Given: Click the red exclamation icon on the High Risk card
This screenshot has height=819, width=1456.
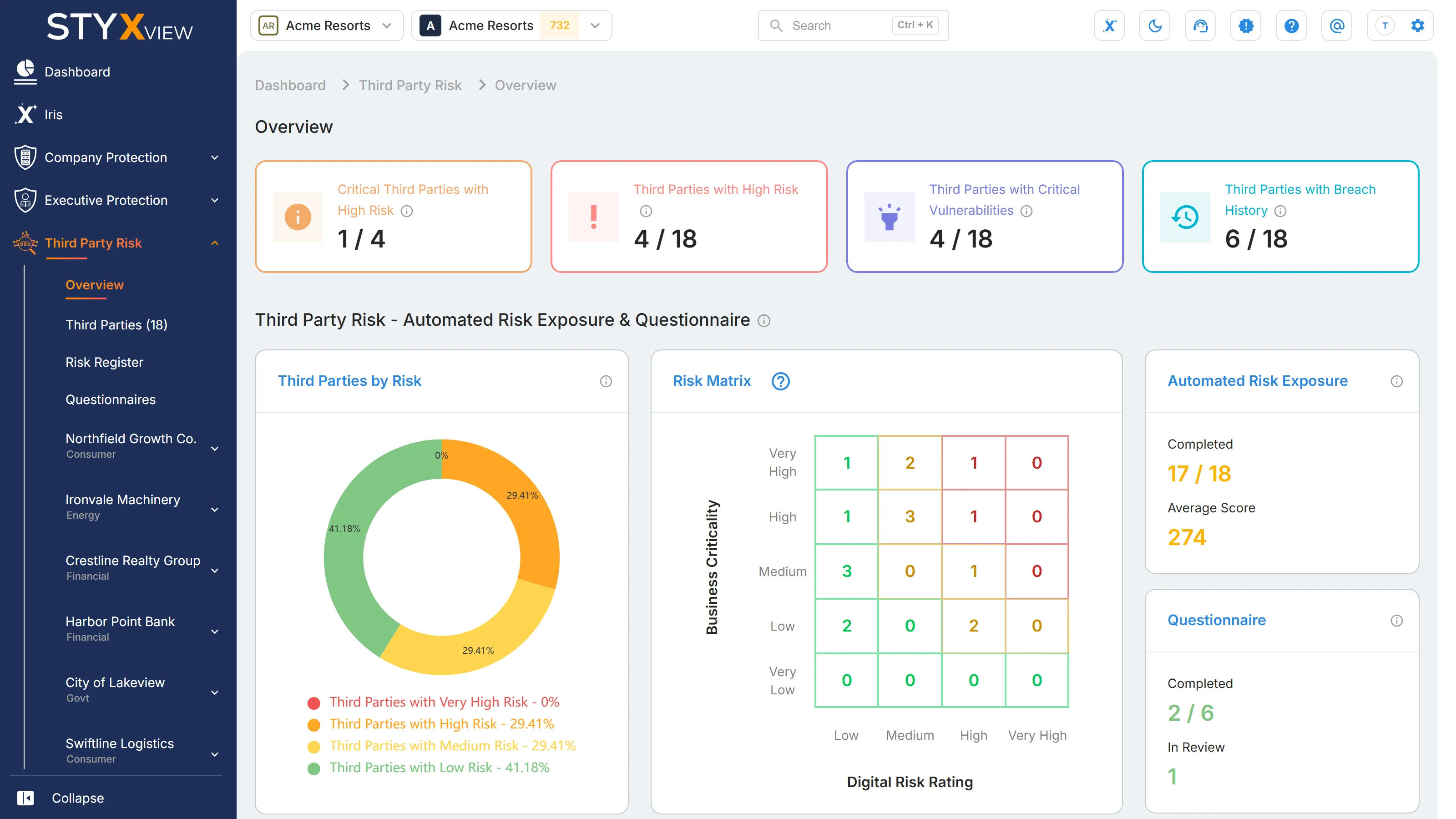Looking at the screenshot, I should coord(593,217).
